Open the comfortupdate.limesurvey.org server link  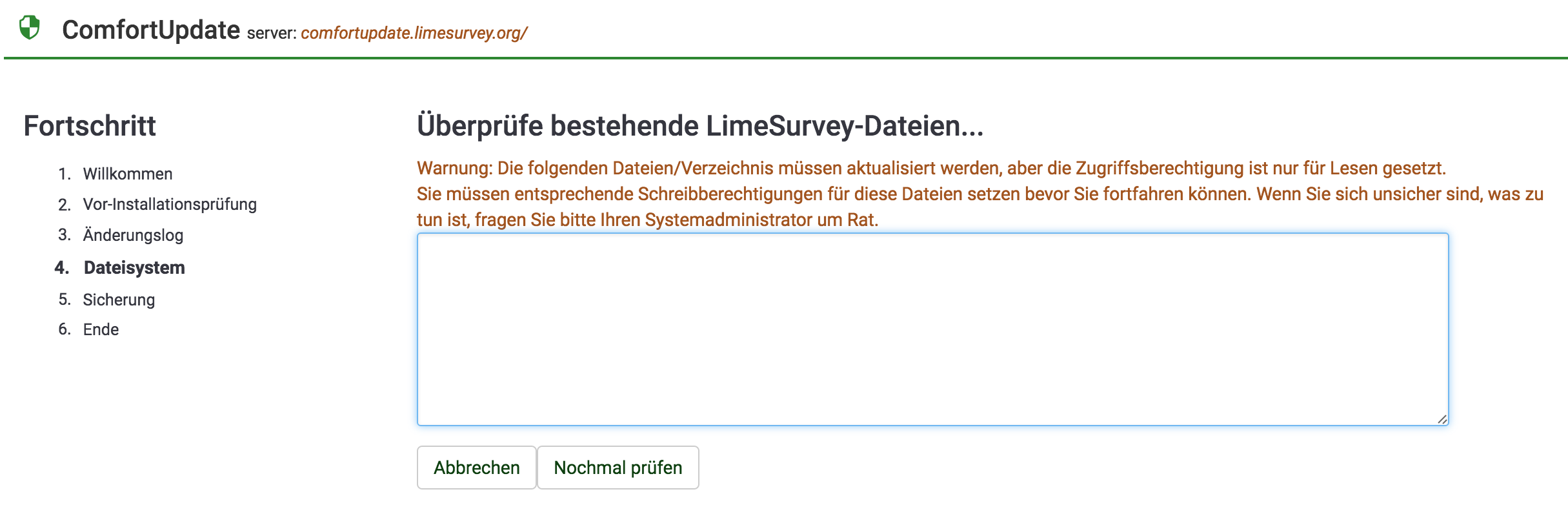click(x=414, y=33)
